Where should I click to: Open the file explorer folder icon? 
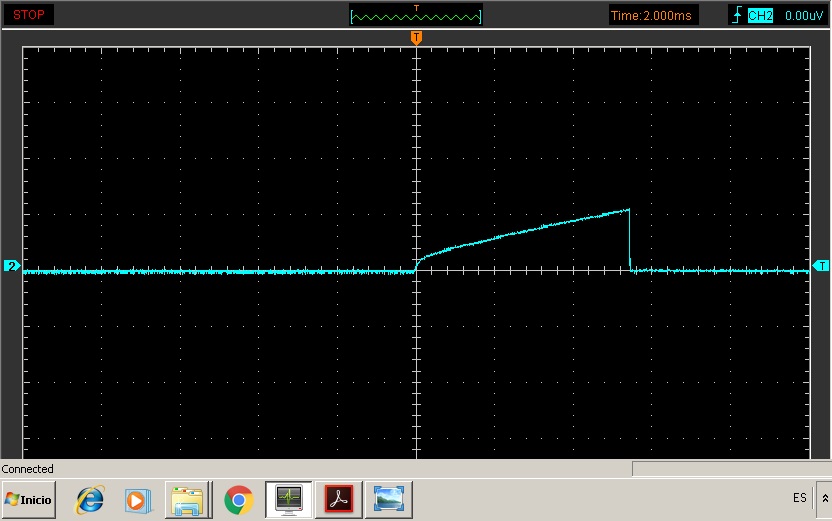pyautogui.click(x=187, y=499)
